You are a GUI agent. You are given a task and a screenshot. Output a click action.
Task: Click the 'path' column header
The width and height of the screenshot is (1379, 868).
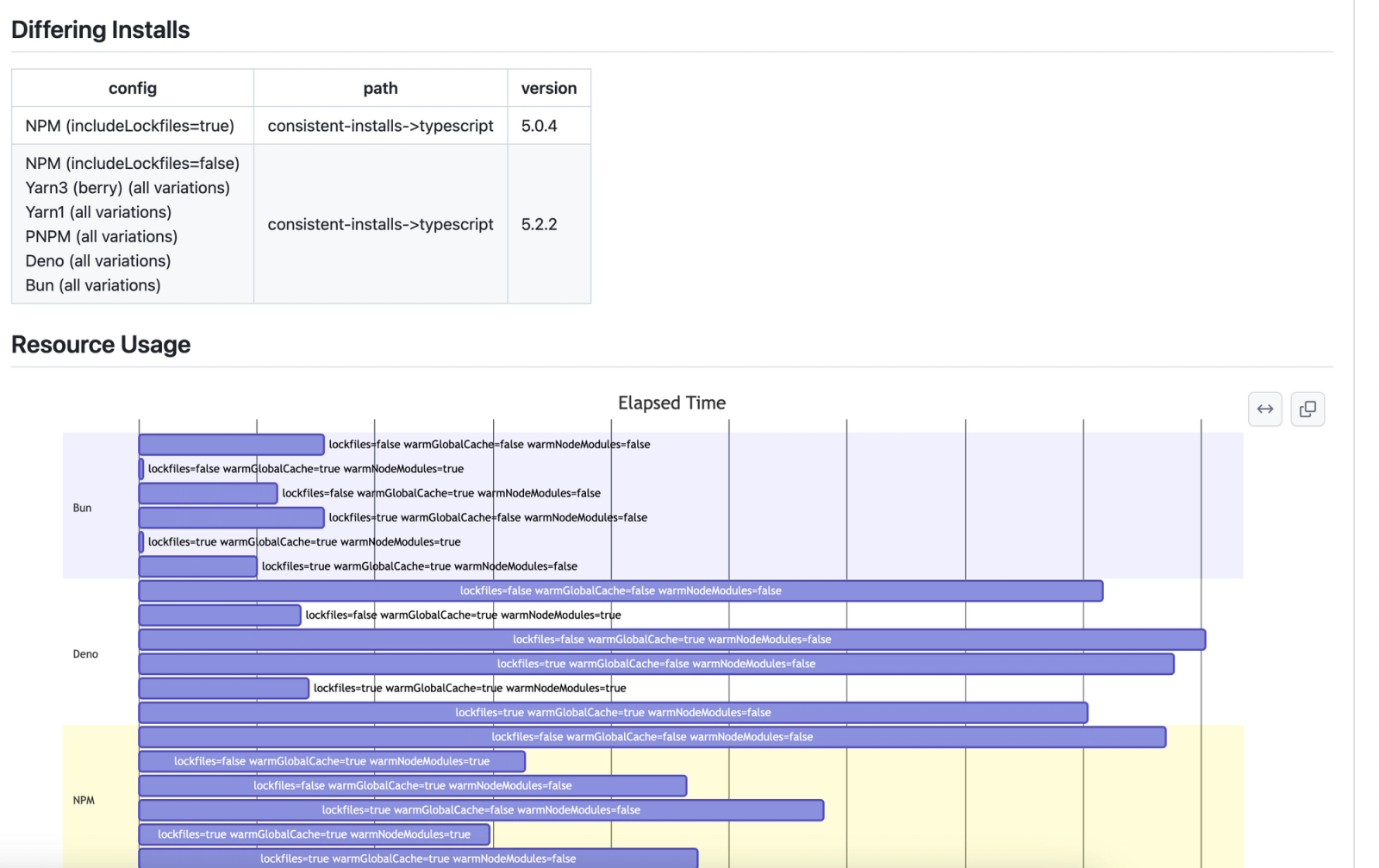[380, 88]
